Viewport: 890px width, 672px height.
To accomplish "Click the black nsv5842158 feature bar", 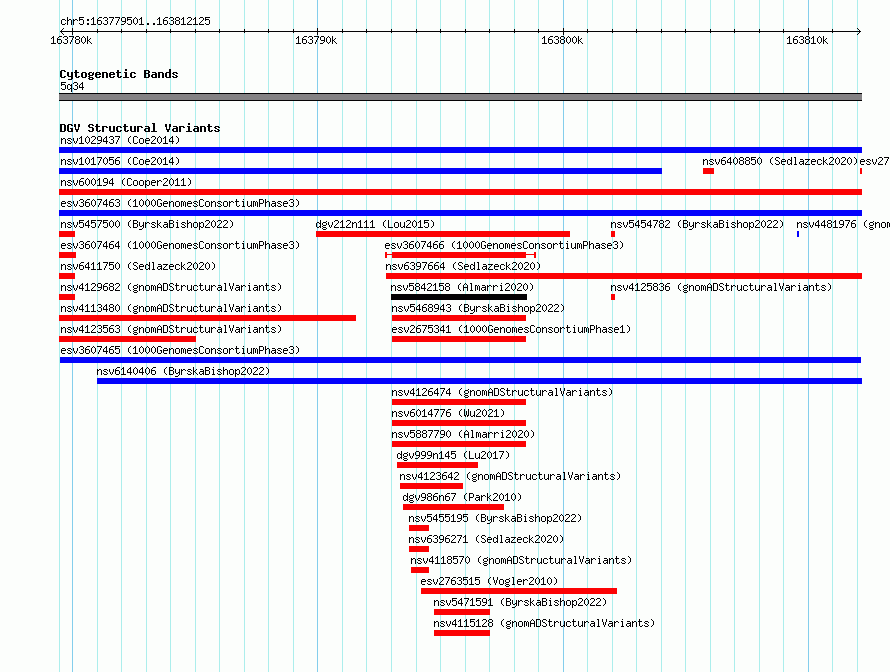I will 459,297.
